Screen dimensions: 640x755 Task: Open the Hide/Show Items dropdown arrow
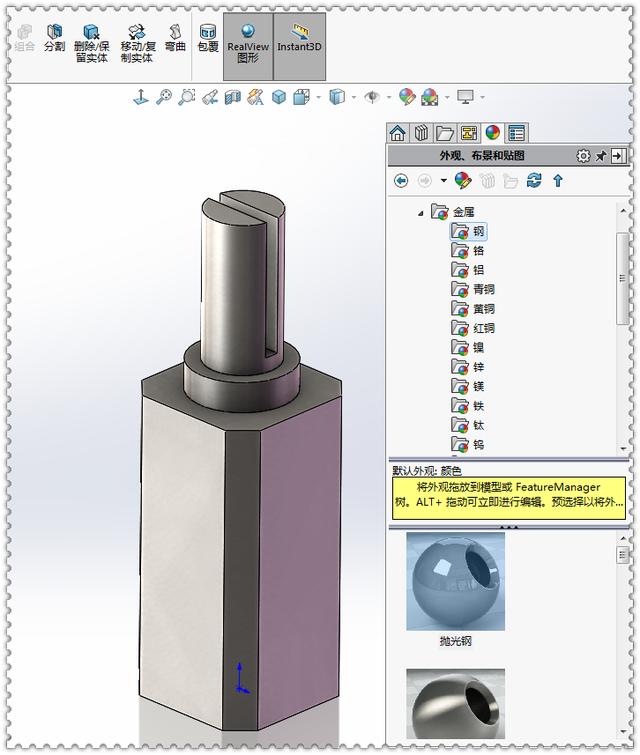pyautogui.click(x=354, y=98)
